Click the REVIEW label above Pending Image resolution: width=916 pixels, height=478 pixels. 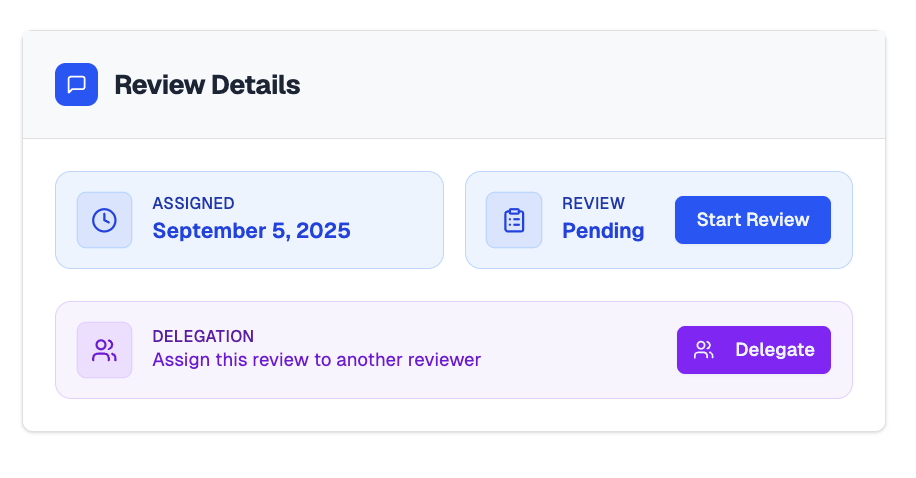tap(593, 204)
